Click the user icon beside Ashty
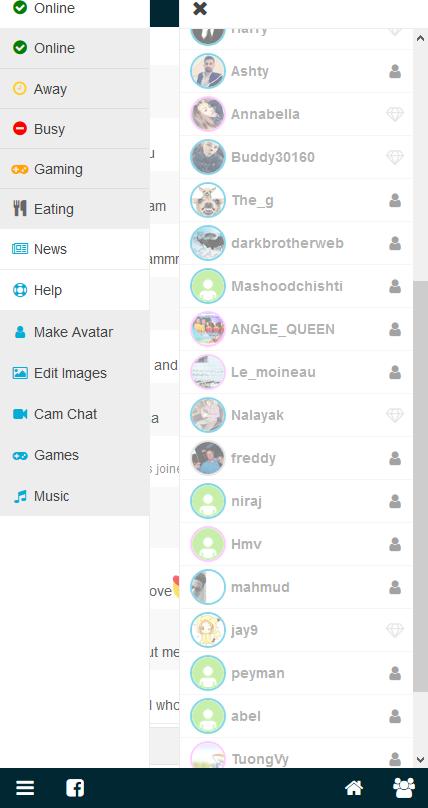Viewport: 428px width, 808px height. (395, 71)
